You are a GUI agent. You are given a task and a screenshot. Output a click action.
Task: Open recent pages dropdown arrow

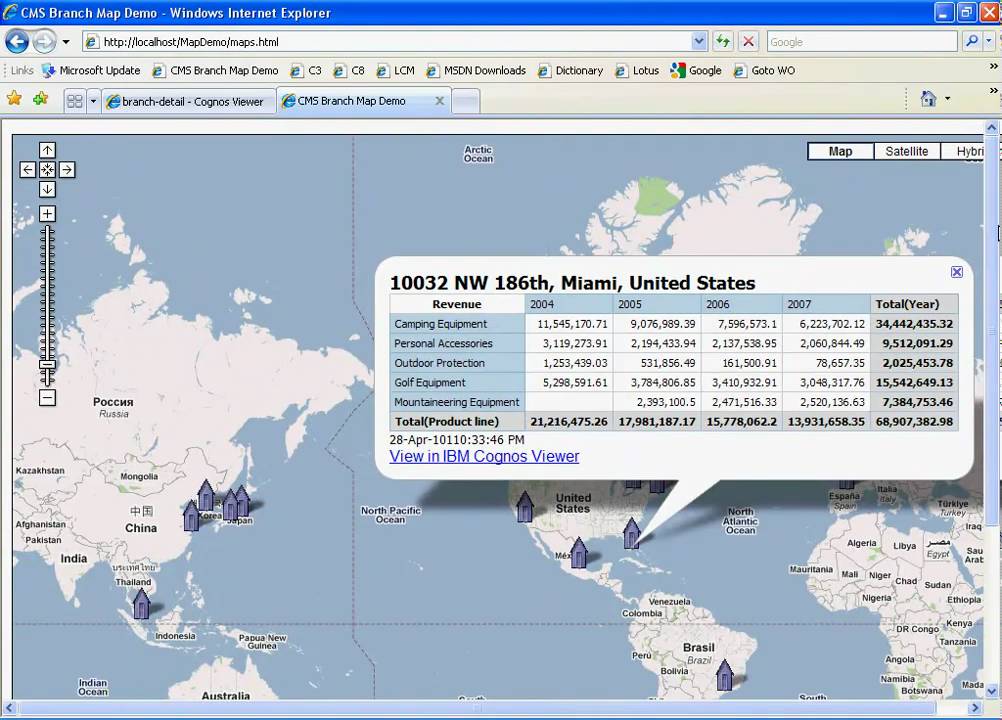coord(66,42)
